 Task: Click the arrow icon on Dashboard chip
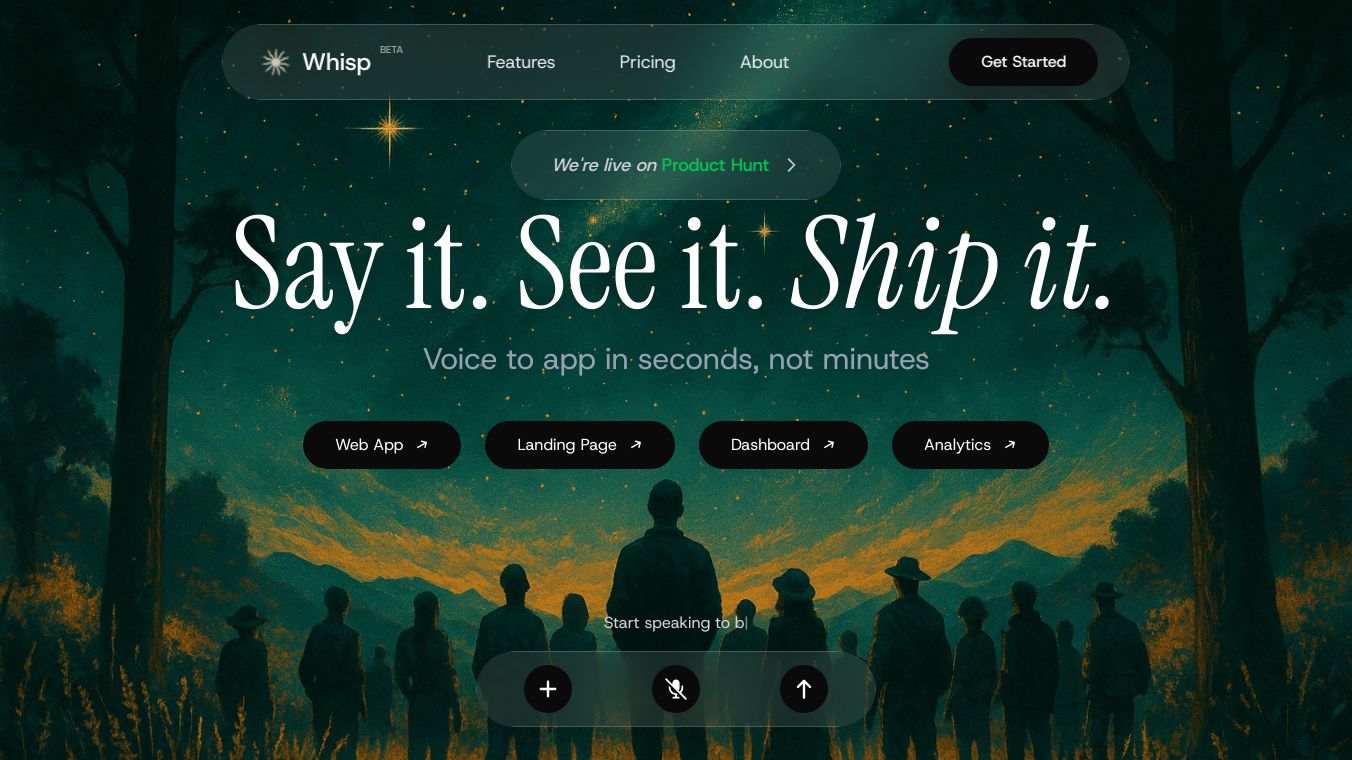click(829, 445)
